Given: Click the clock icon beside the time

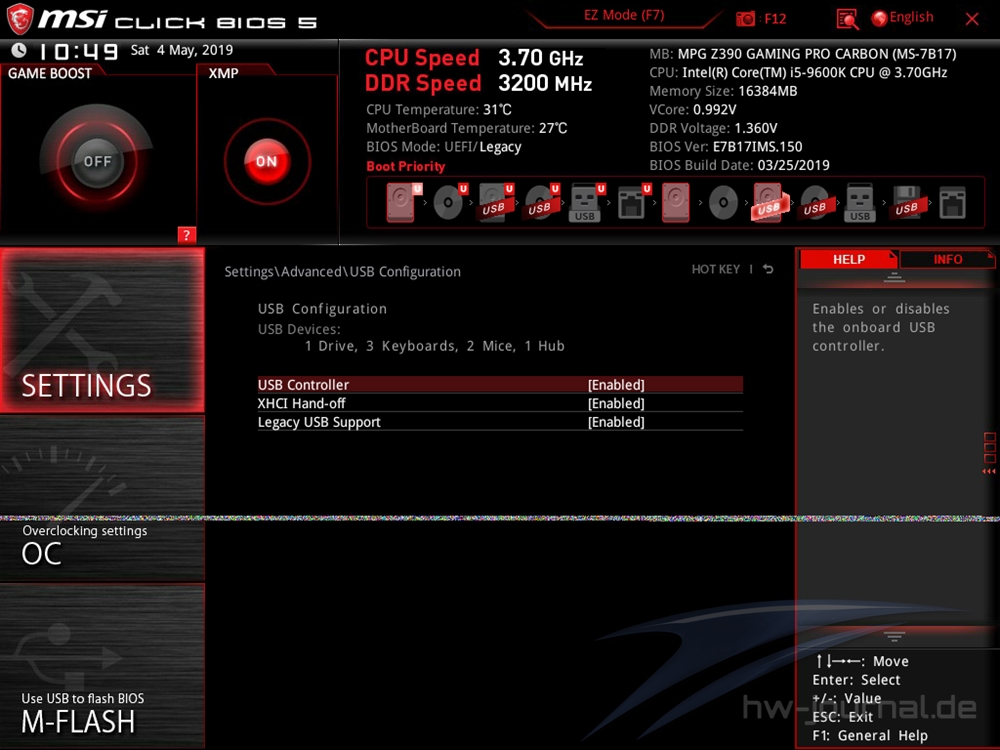Looking at the screenshot, I should [x=18, y=50].
